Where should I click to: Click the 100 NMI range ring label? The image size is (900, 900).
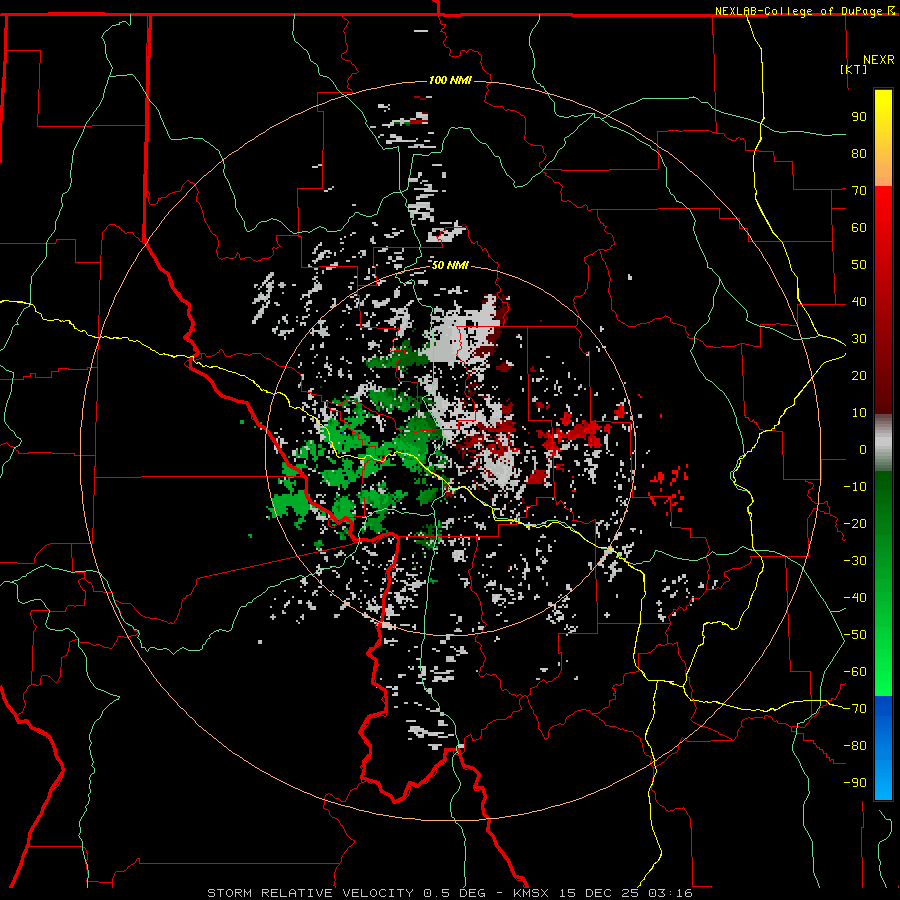point(450,80)
